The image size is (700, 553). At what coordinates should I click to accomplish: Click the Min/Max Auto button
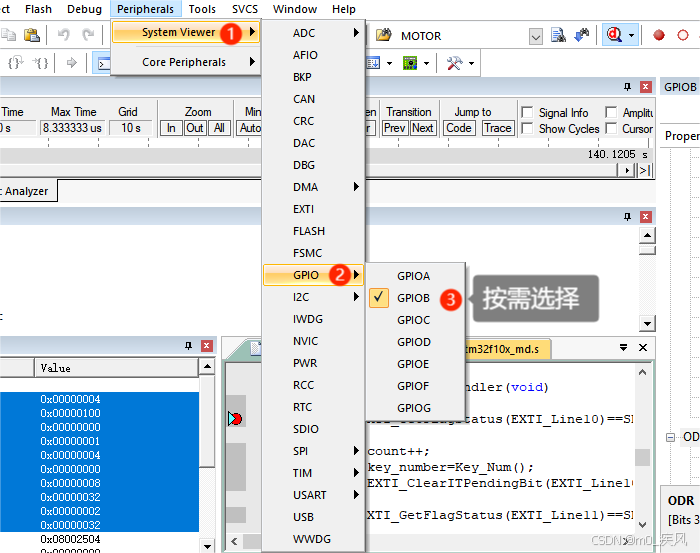point(250,128)
